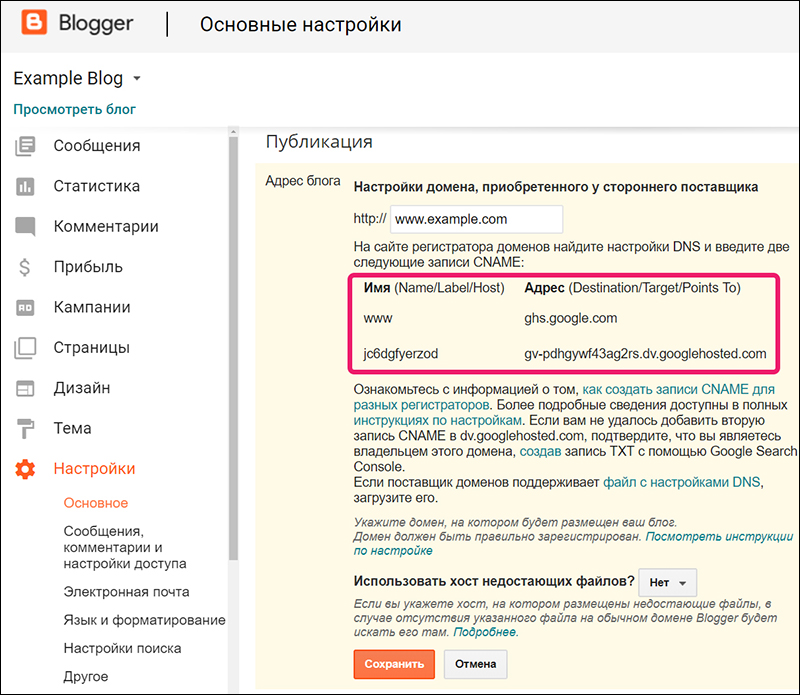
Task: Click the Тема paint roller icon
Action: click(x=25, y=429)
